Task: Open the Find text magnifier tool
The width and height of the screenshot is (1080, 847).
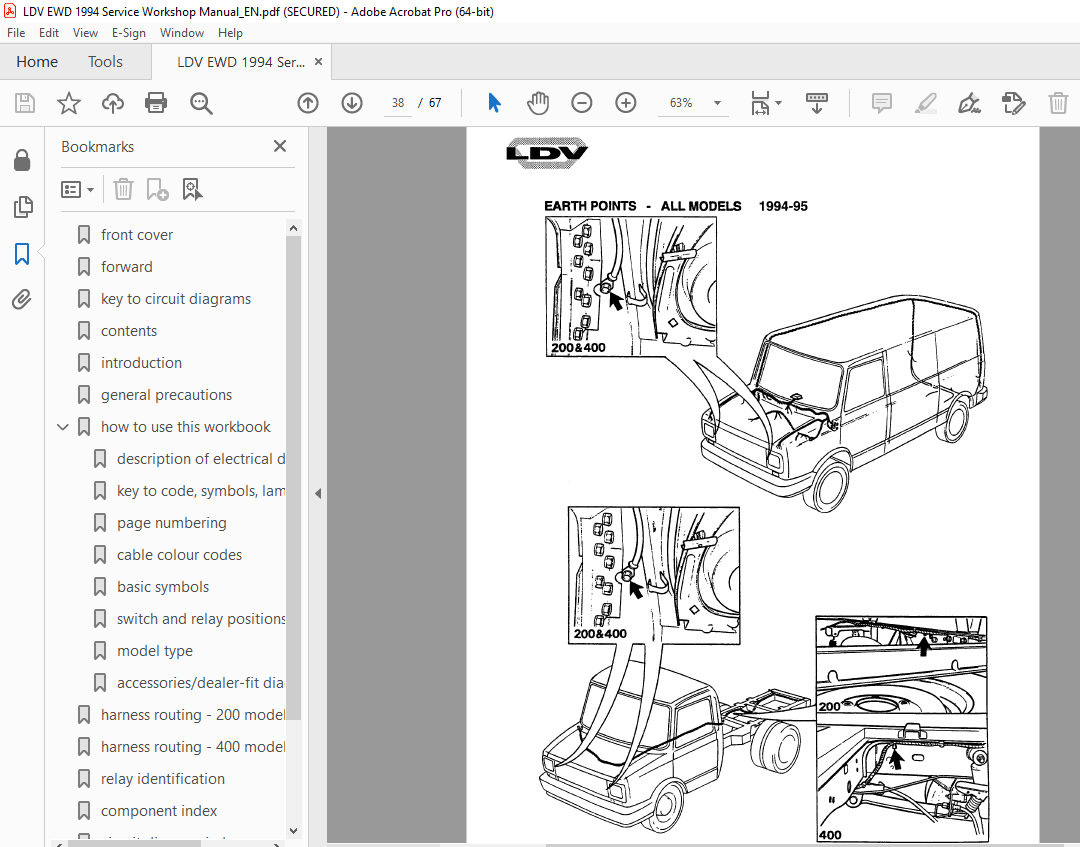Action: (x=201, y=103)
